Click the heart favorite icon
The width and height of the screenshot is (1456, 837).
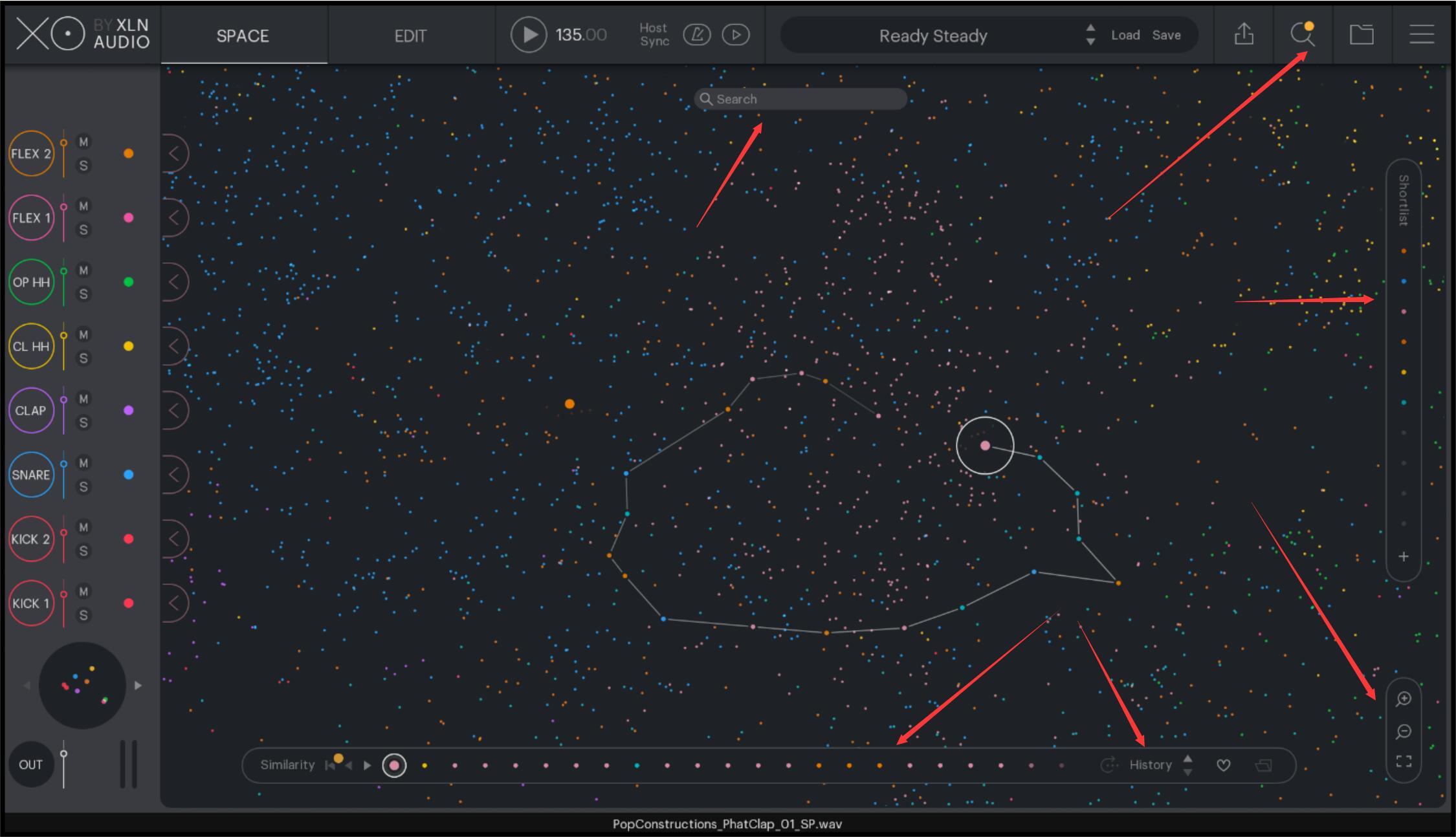pos(1223,765)
